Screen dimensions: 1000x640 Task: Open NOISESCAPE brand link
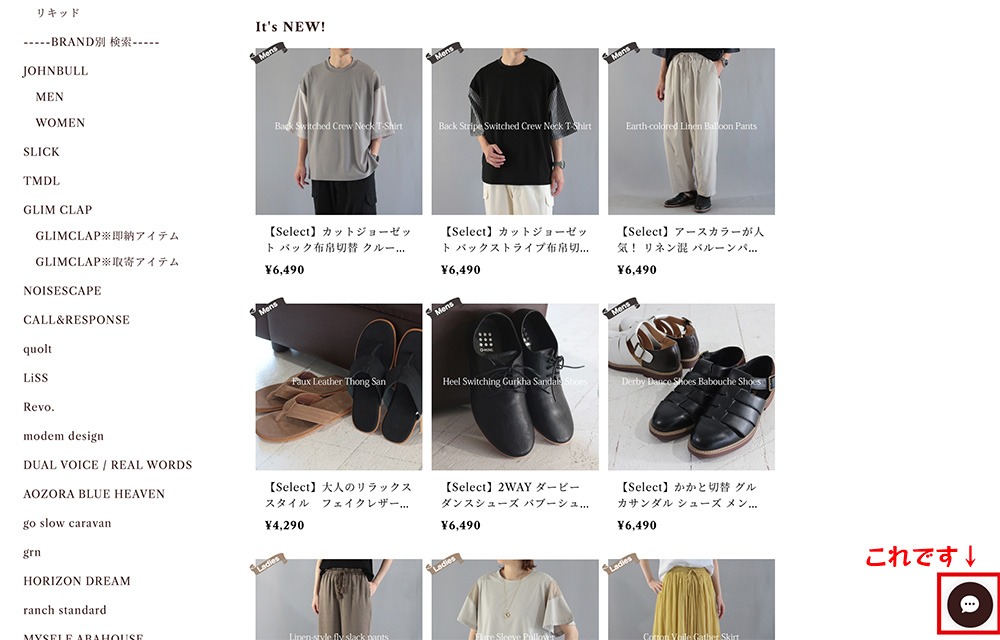click(x=62, y=291)
